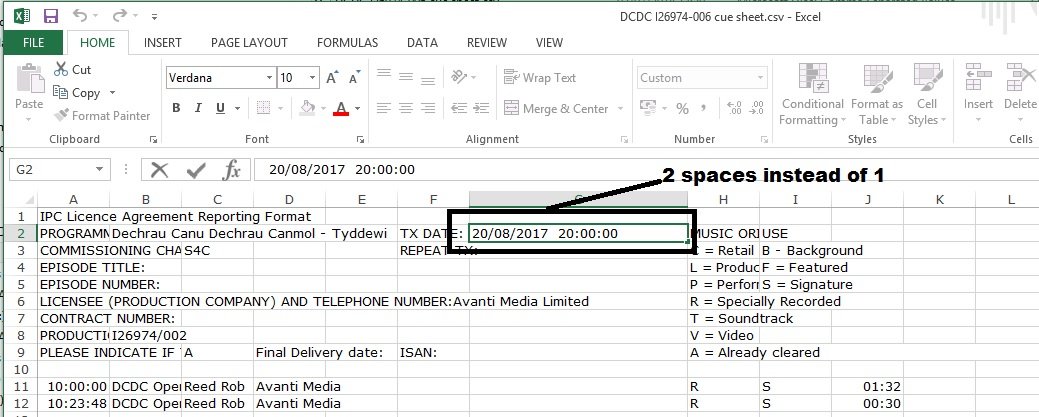Click Decrease Indent icon
The image size is (1039, 417).
click(459, 107)
